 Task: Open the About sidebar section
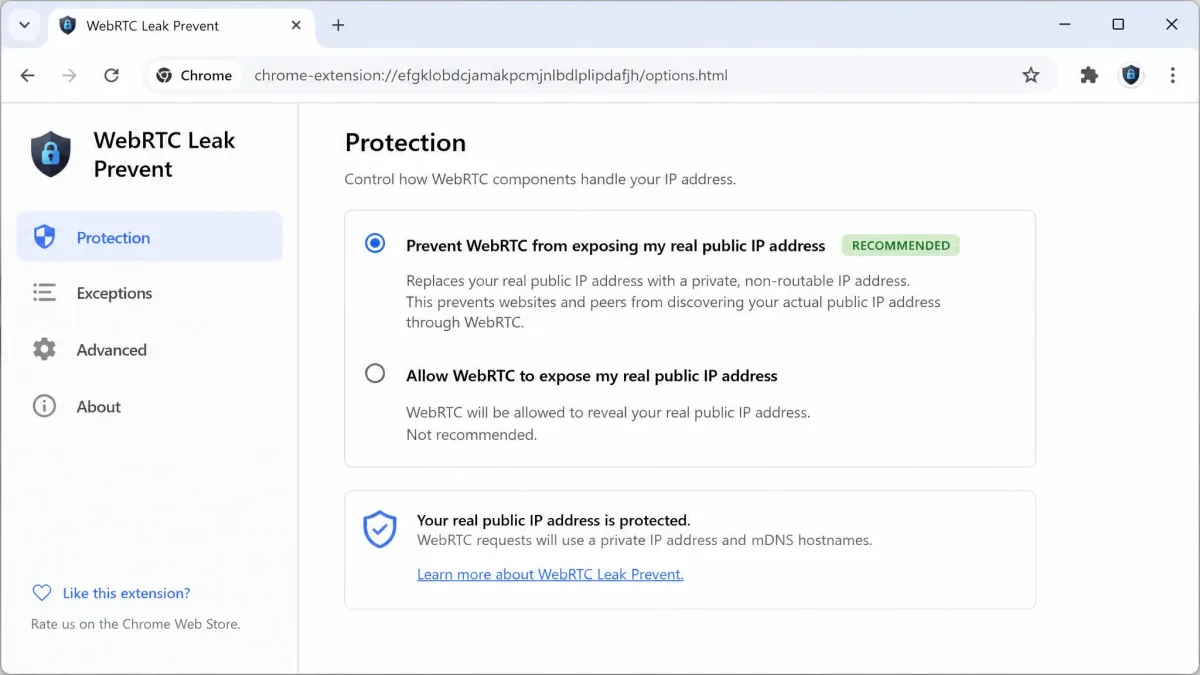[149, 407]
